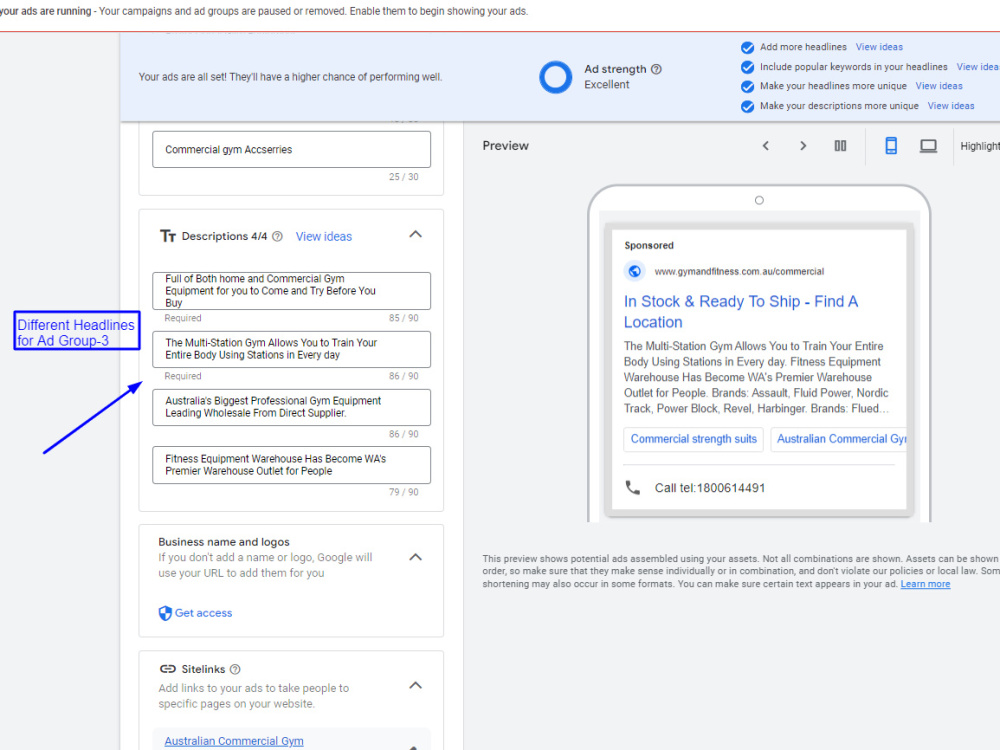Click Commercial strength suits sitelink chip
1000x750 pixels.
point(693,439)
